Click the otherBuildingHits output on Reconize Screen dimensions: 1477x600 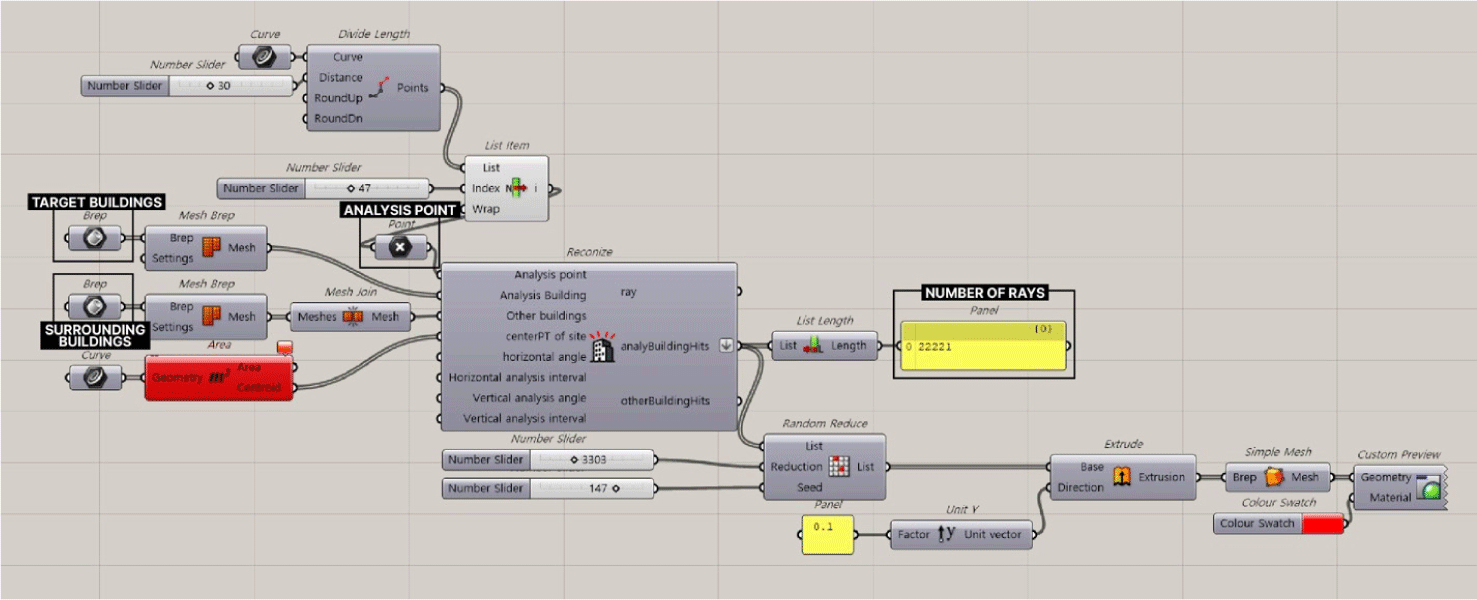tap(665, 400)
